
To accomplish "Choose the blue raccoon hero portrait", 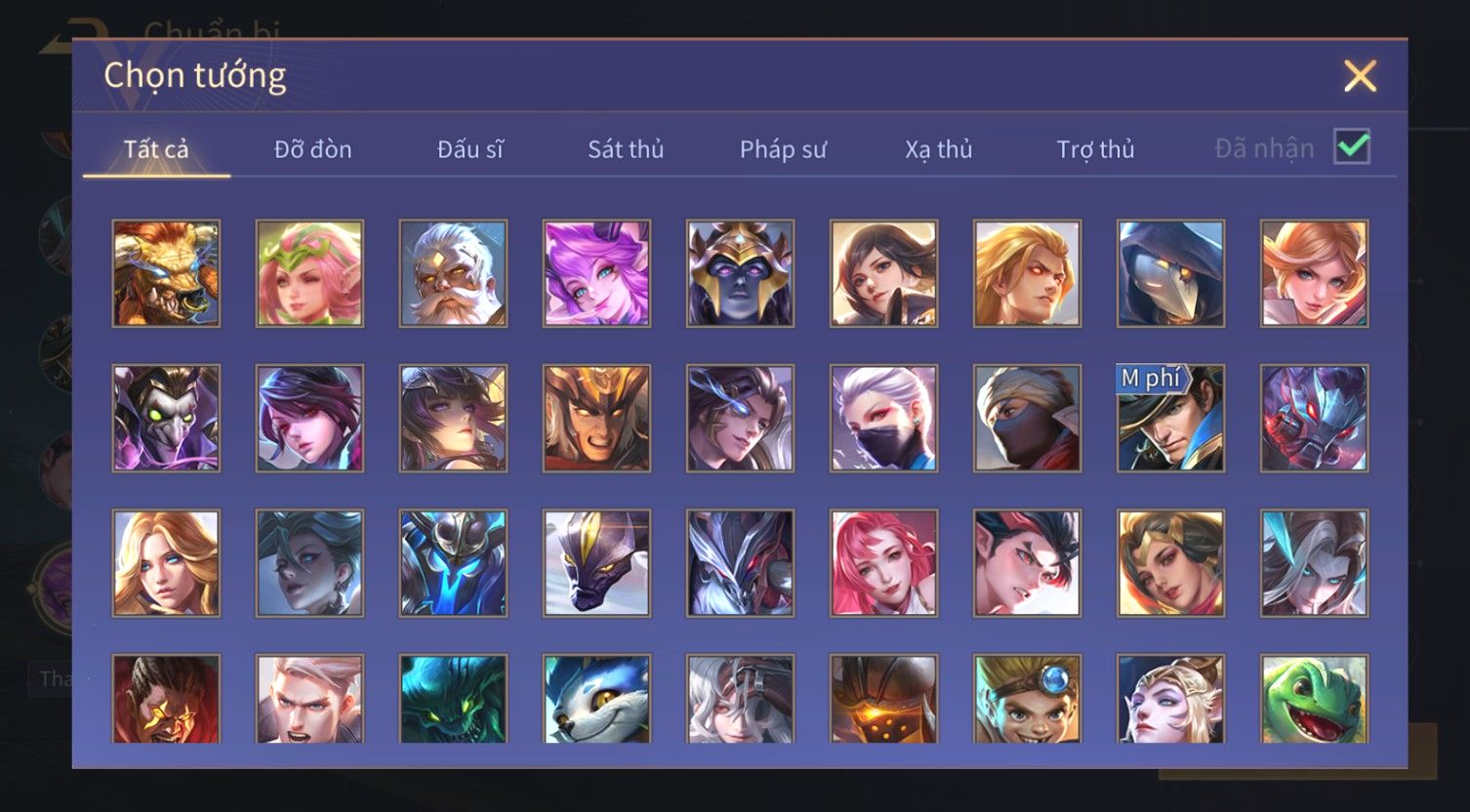I will click(x=596, y=699).
